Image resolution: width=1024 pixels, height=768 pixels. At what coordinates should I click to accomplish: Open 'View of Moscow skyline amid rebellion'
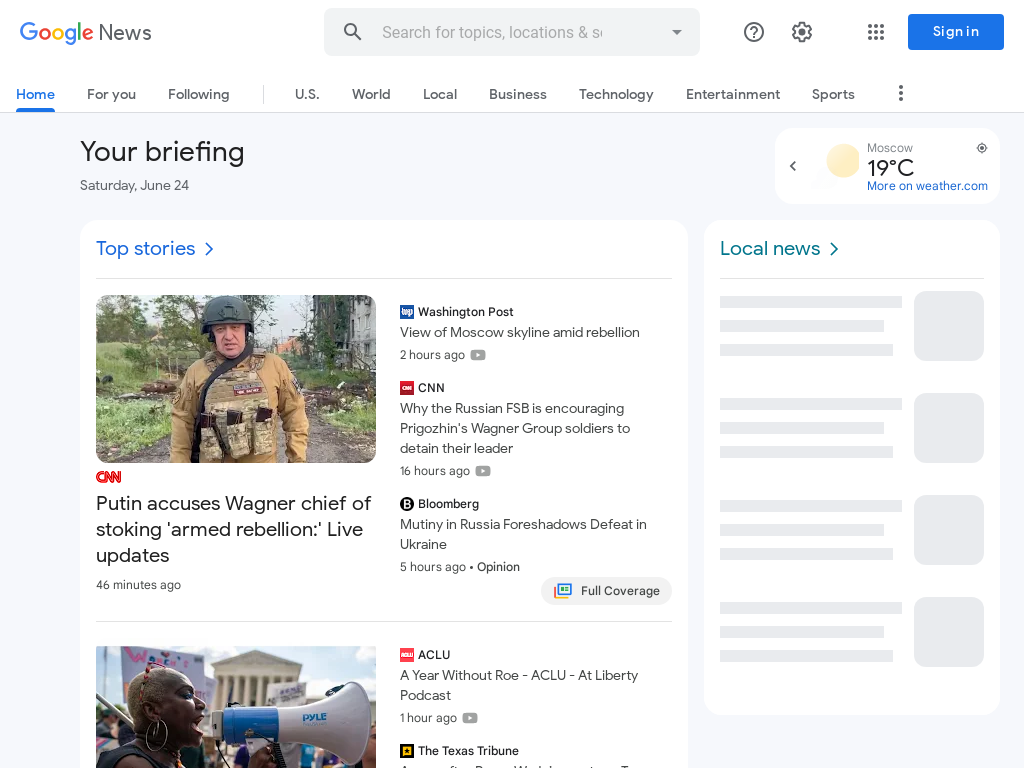click(520, 332)
